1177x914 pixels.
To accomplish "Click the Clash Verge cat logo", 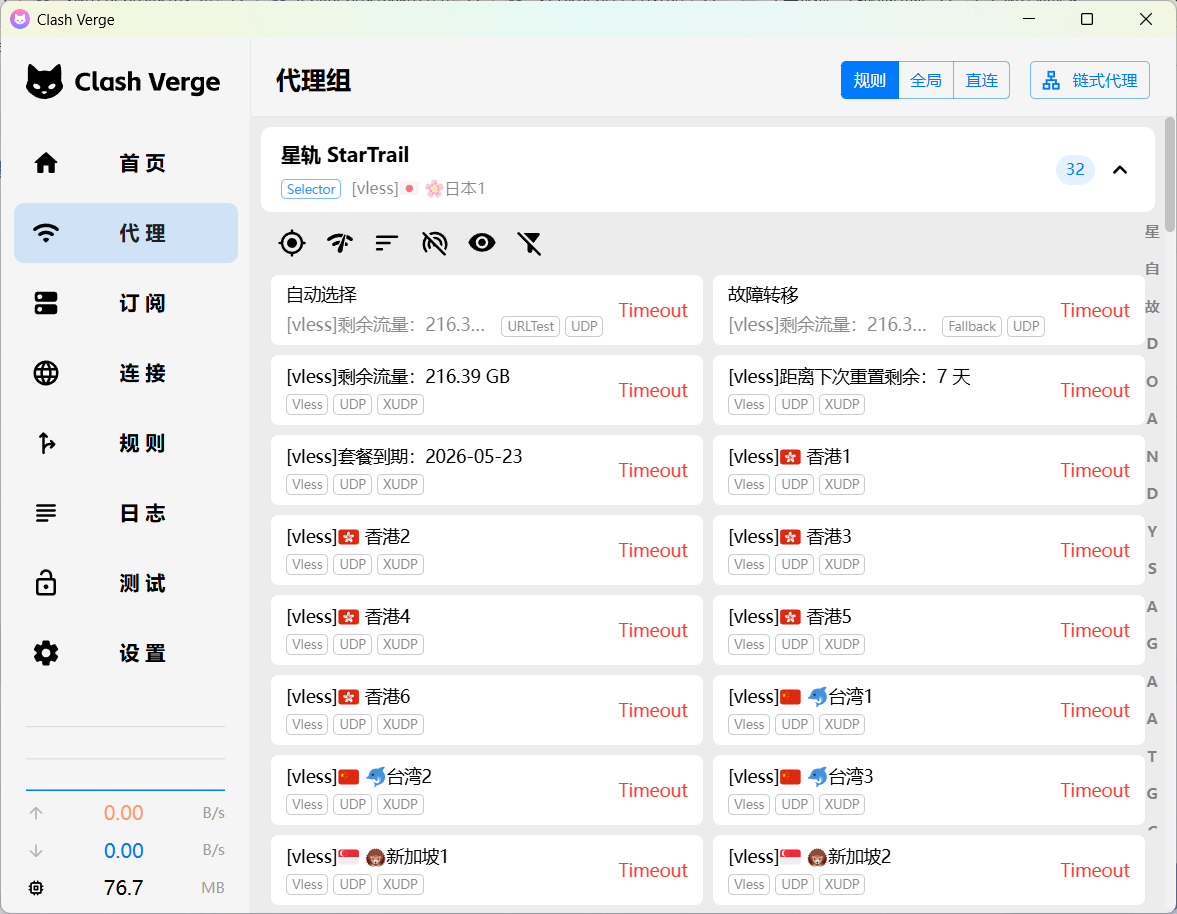I will pyautogui.click(x=44, y=82).
